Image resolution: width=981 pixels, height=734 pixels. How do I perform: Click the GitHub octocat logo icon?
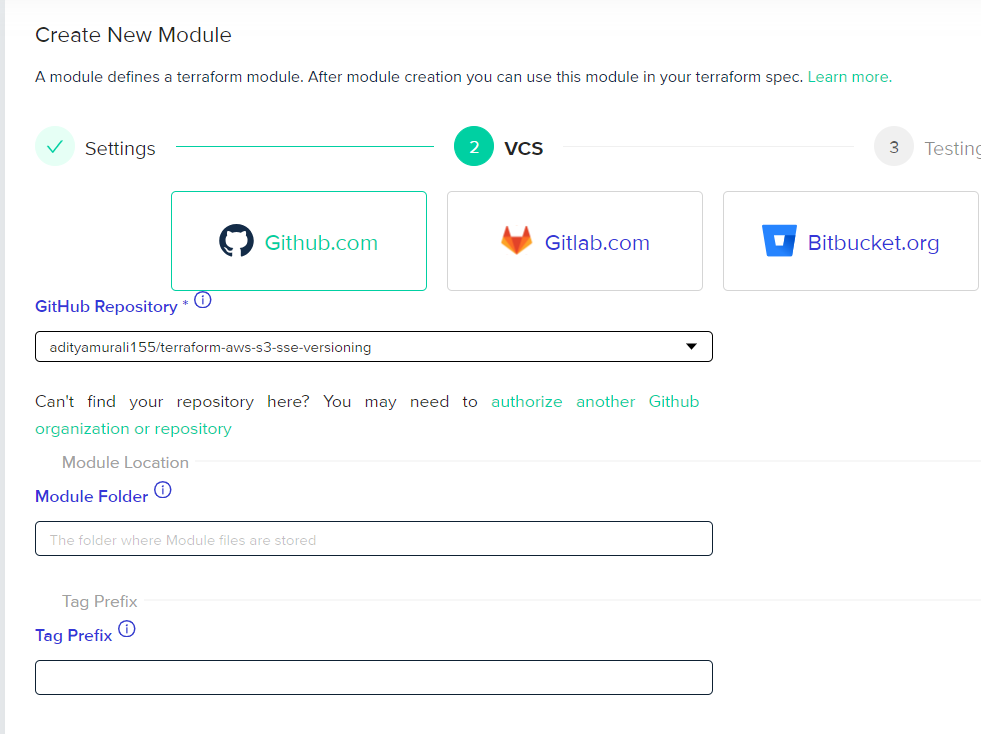[x=236, y=241]
